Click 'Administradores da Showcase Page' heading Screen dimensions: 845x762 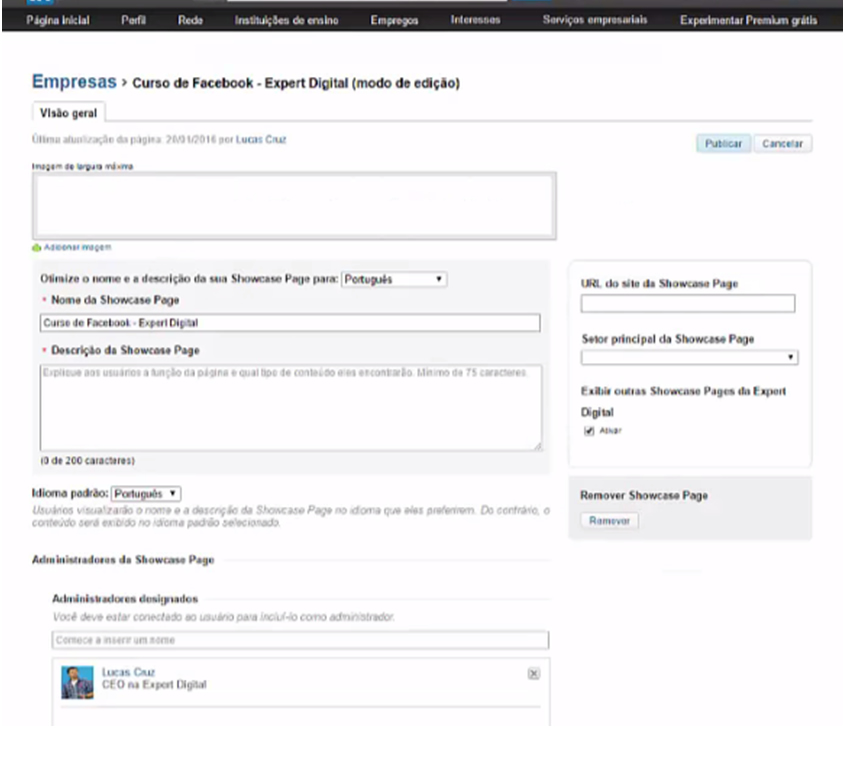click(x=123, y=560)
